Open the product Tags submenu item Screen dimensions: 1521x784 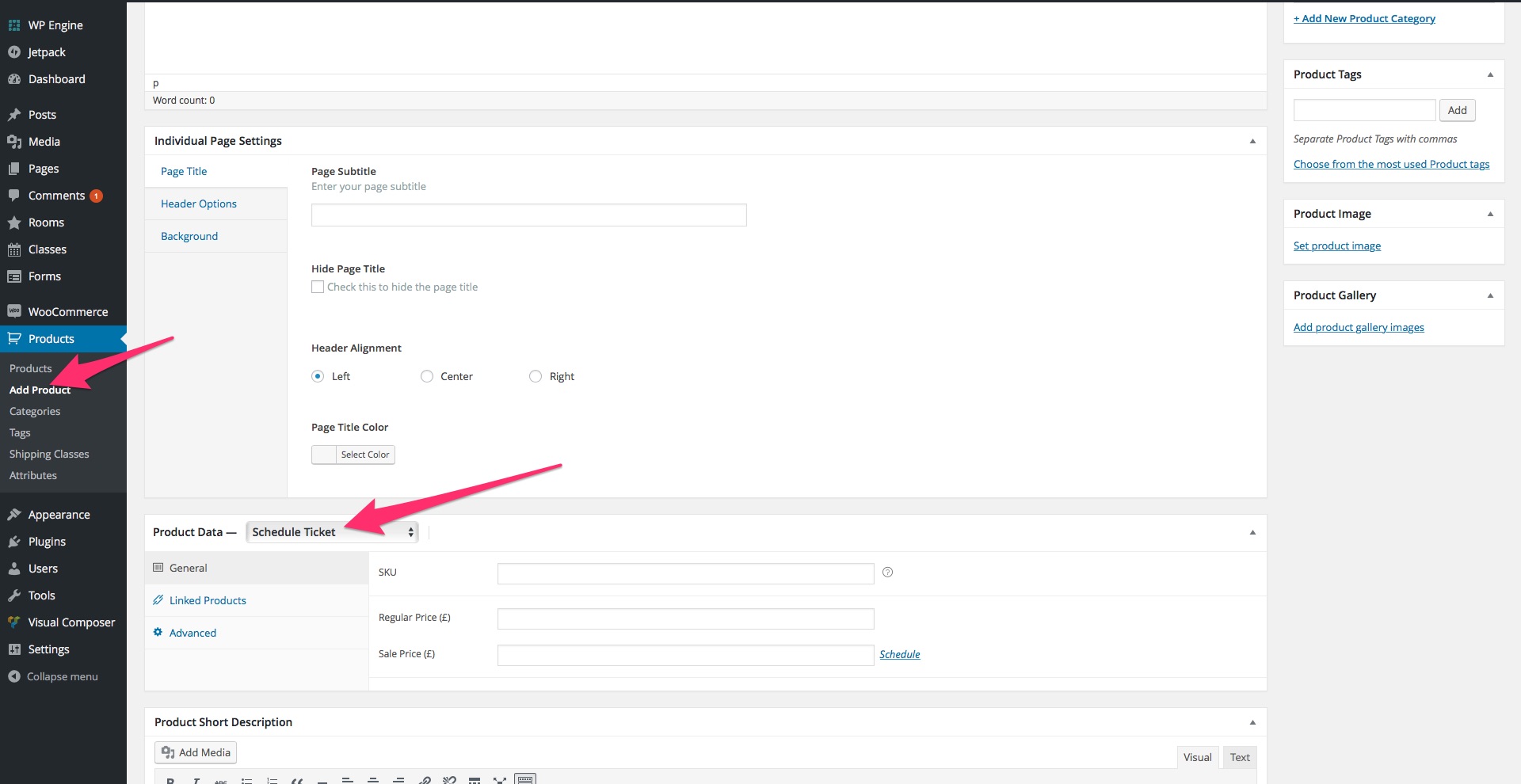point(20,432)
